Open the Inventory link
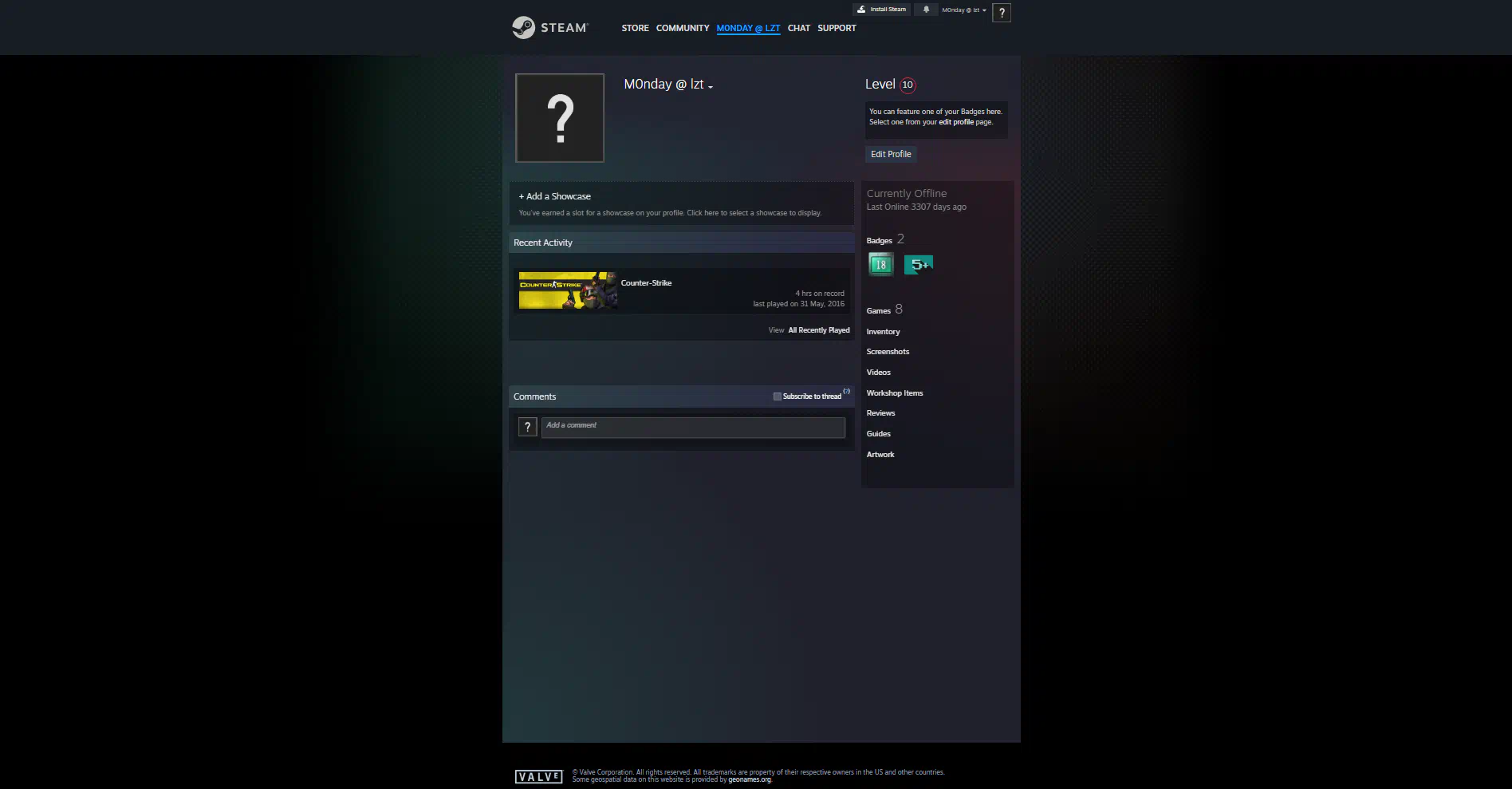This screenshot has height=789, width=1512. point(883,332)
